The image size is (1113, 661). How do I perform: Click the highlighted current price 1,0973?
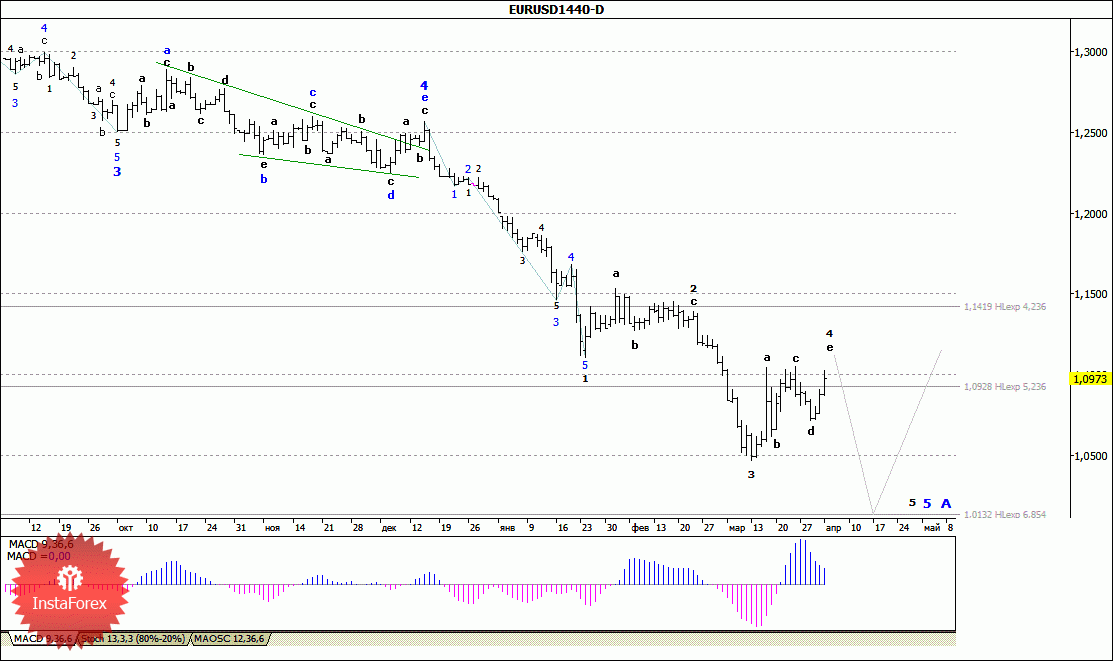point(1090,379)
